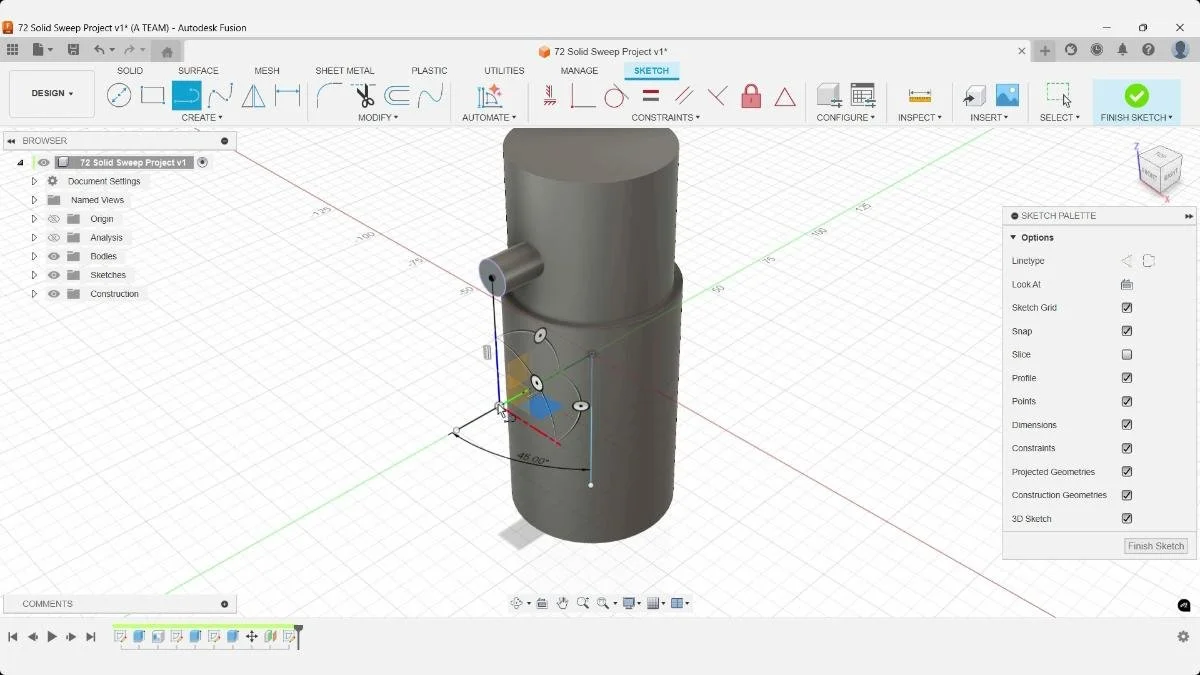Image resolution: width=1200 pixels, height=675 pixels.
Task: Play the design timeline
Action: [x=52, y=637]
